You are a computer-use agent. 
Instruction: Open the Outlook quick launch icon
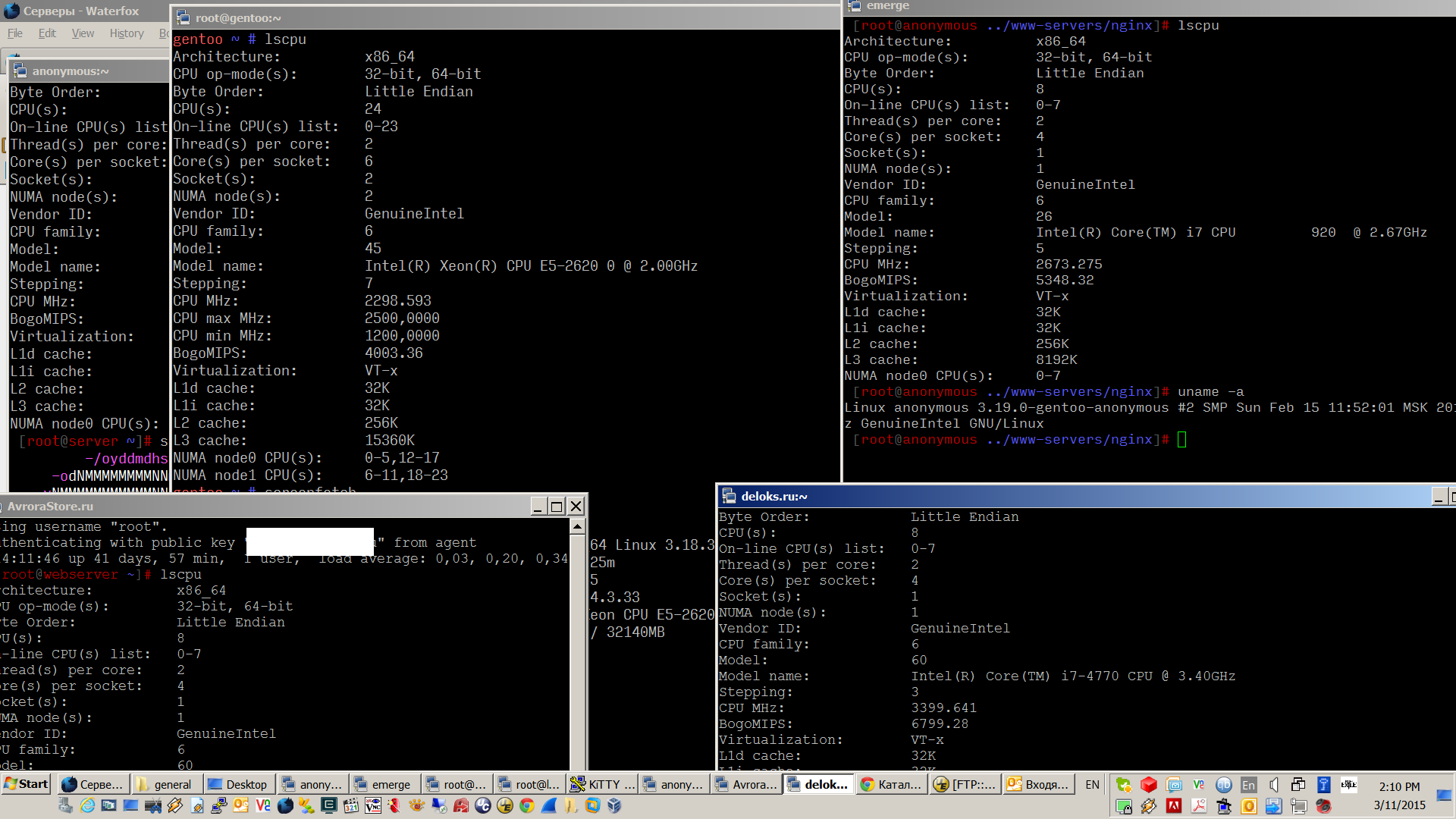[240, 805]
